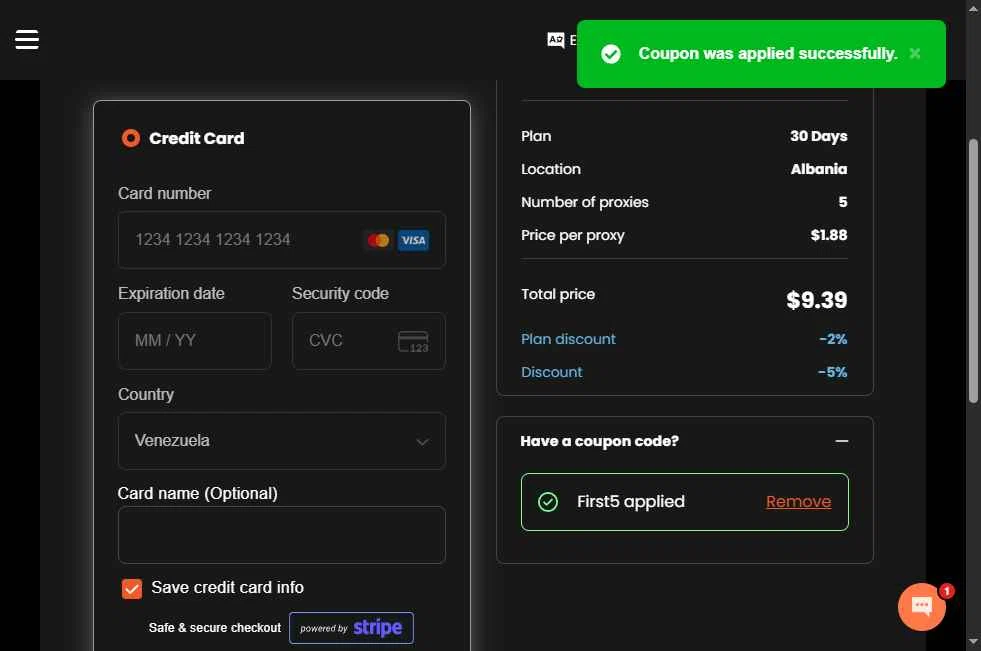Click the Albania location value
This screenshot has height=651, width=981.
819,169
